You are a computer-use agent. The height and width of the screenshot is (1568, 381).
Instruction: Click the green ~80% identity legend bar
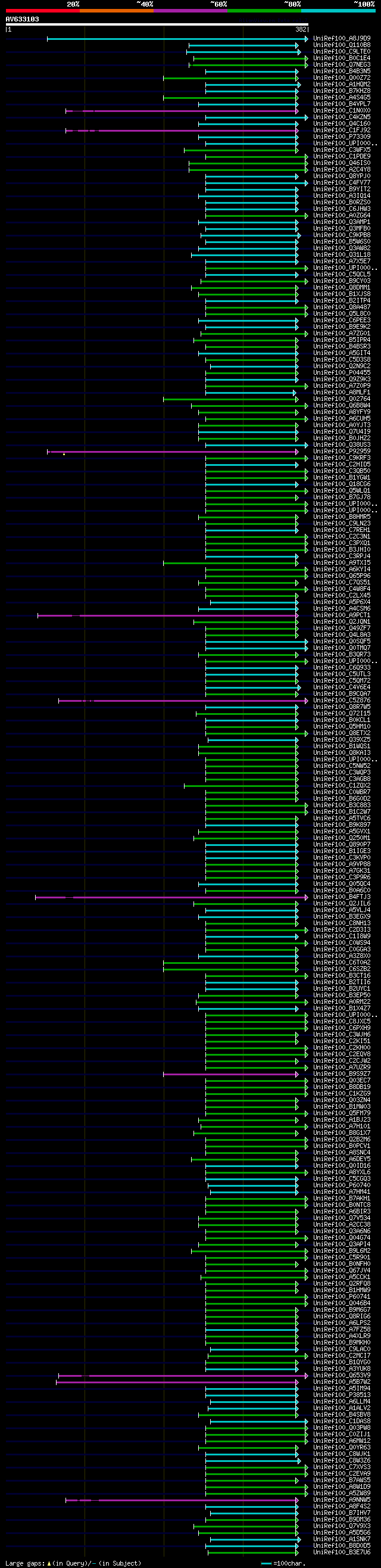(x=264, y=11)
